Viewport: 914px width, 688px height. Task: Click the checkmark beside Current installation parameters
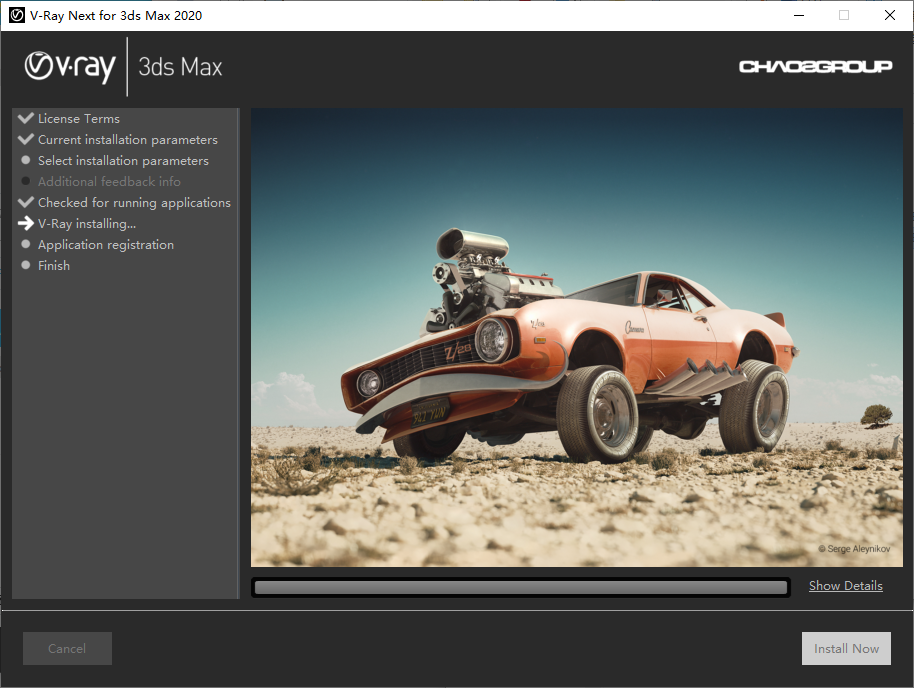coord(25,138)
